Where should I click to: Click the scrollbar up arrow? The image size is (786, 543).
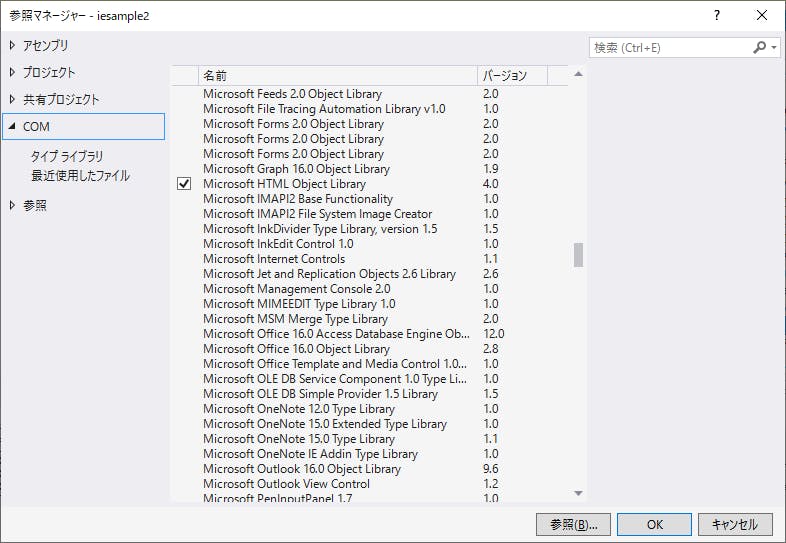[578, 74]
